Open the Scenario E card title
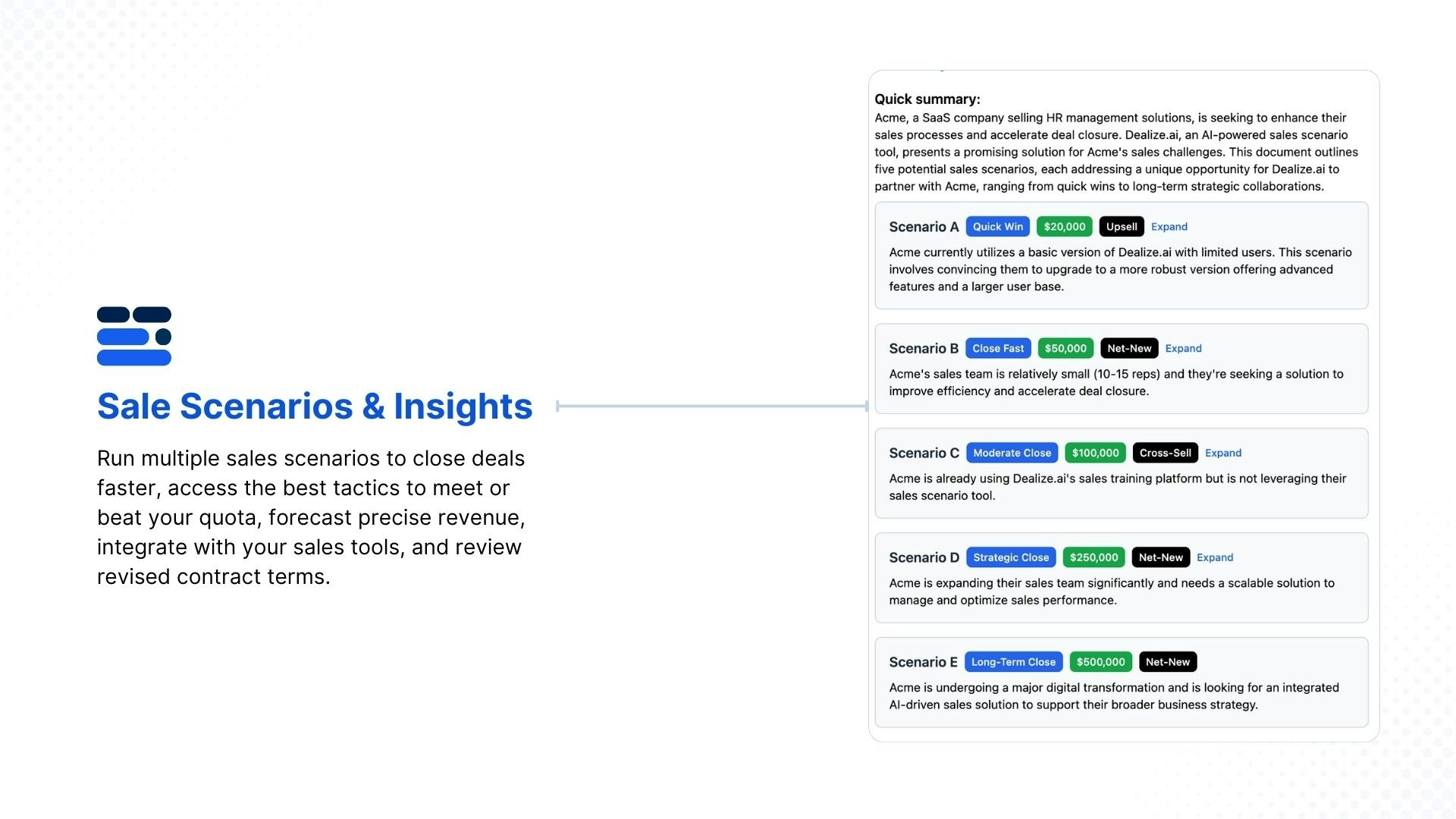The height and width of the screenshot is (819, 1456). [x=923, y=662]
